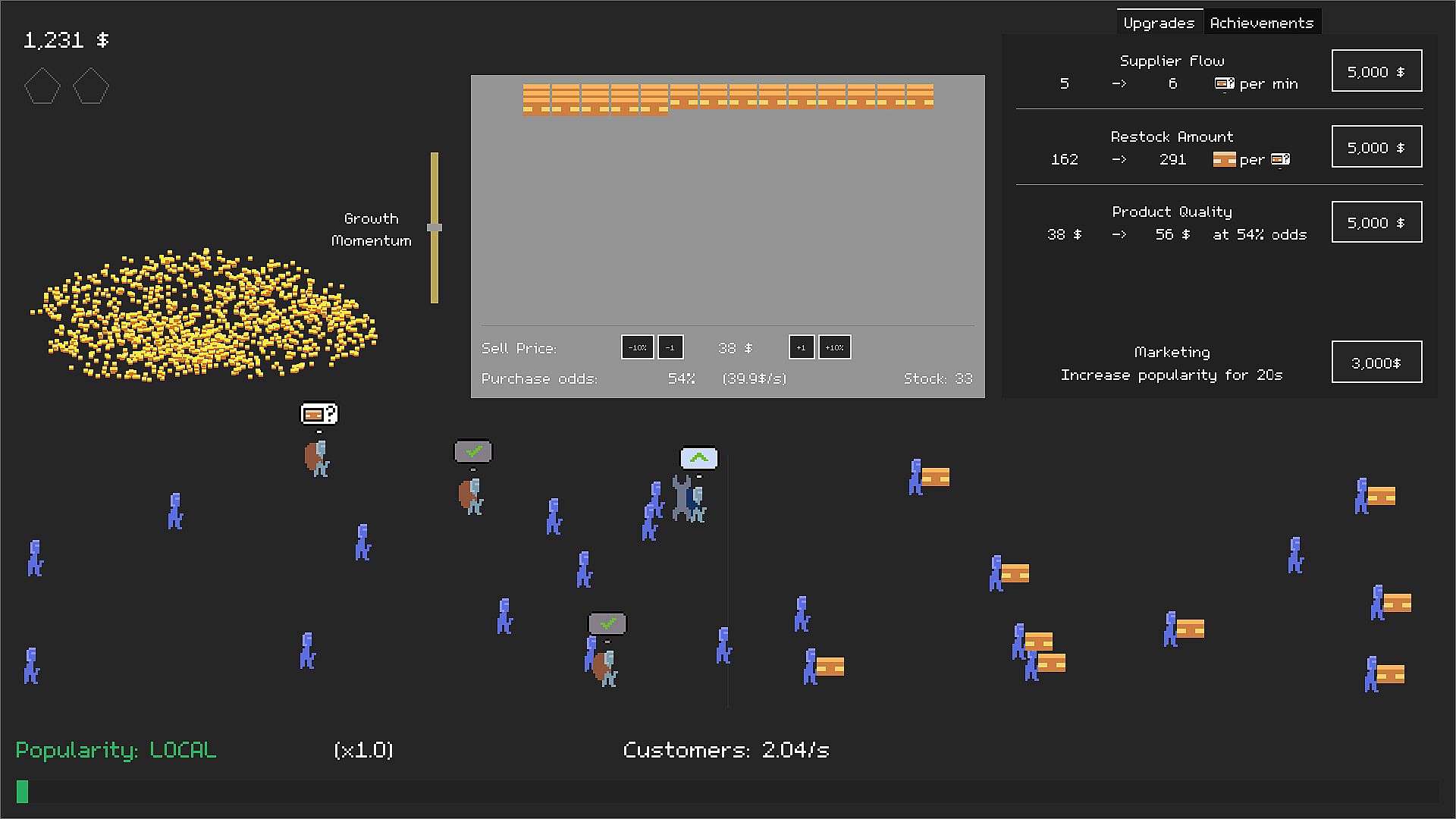
Task: Click the green up-arrow speech bubble
Action: coord(698,458)
